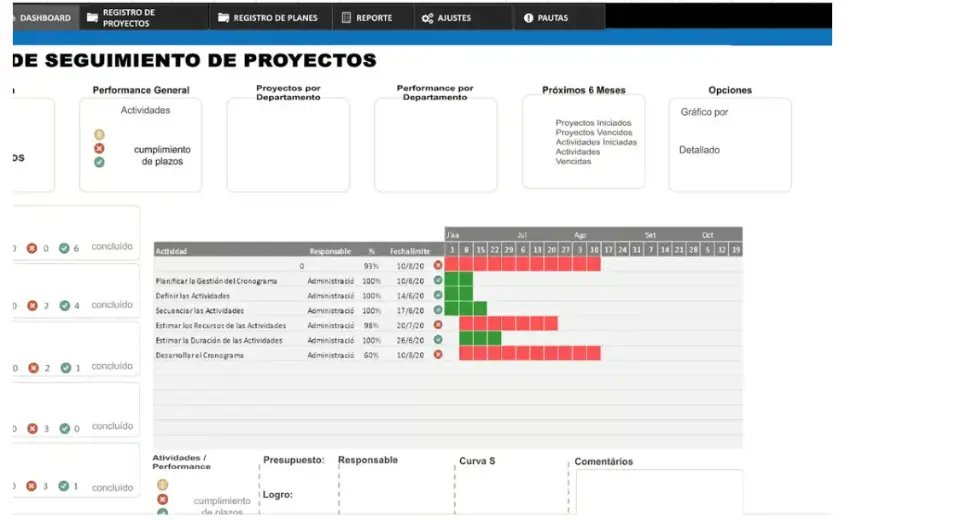Click red X status for Estimar los Recursos
Viewport: 960px width, 520px height.
click(x=438, y=325)
